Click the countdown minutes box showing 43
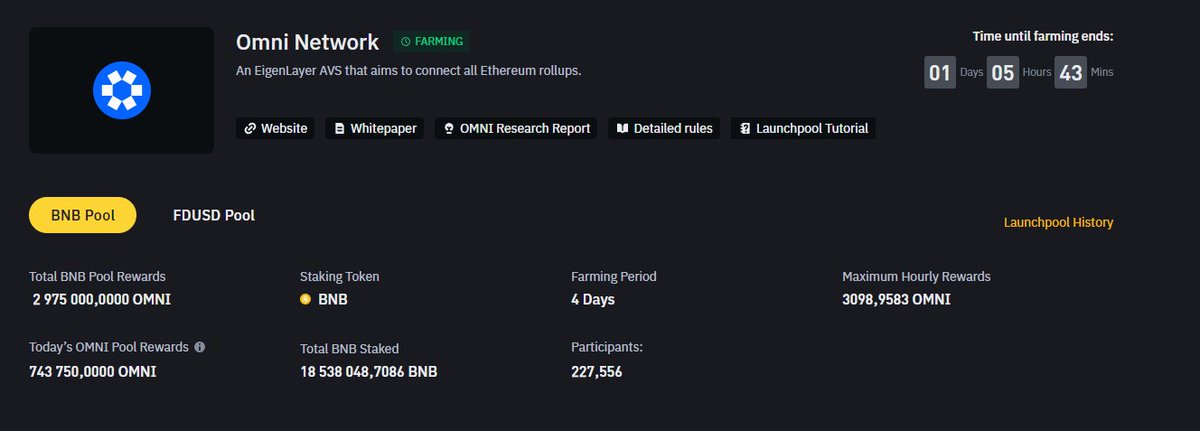Viewport: 1200px width, 431px height. [x=1071, y=73]
